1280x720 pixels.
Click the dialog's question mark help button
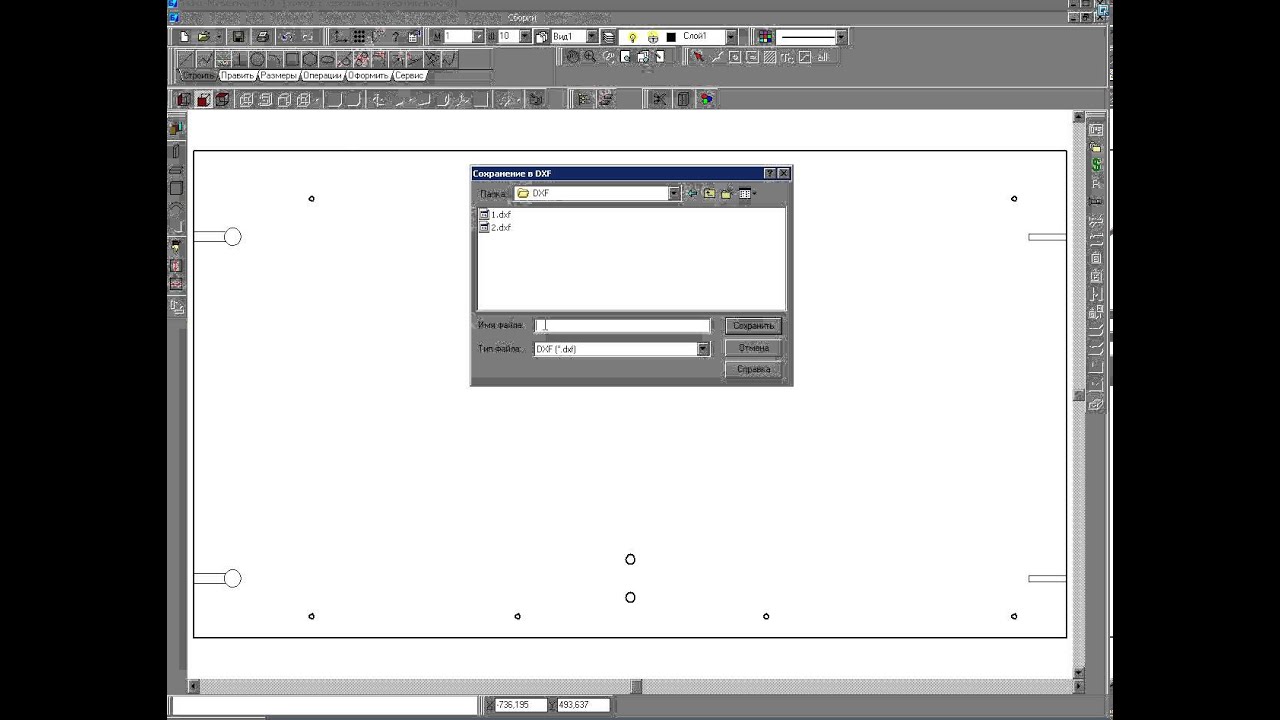click(x=769, y=173)
